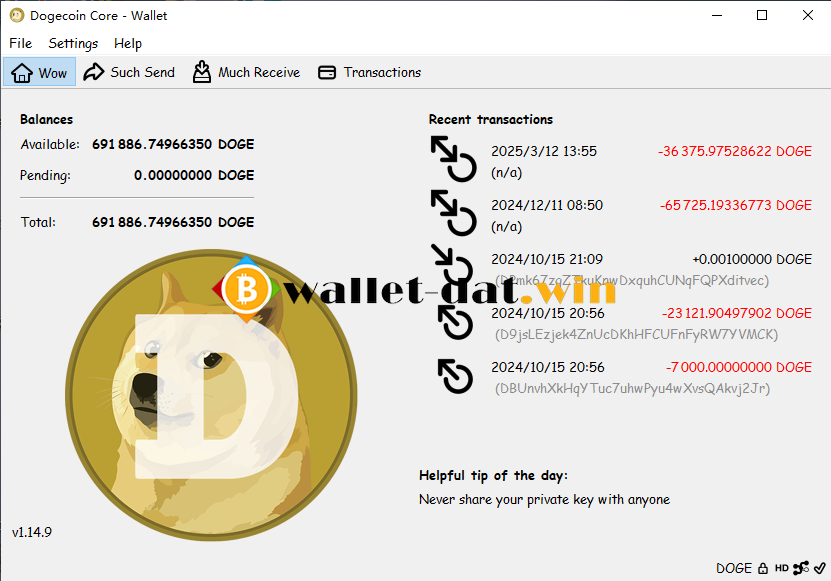The height and width of the screenshot is (581, 831).
Task: Close the Dogecoin Core window
Action: click(x=808, y=15)
